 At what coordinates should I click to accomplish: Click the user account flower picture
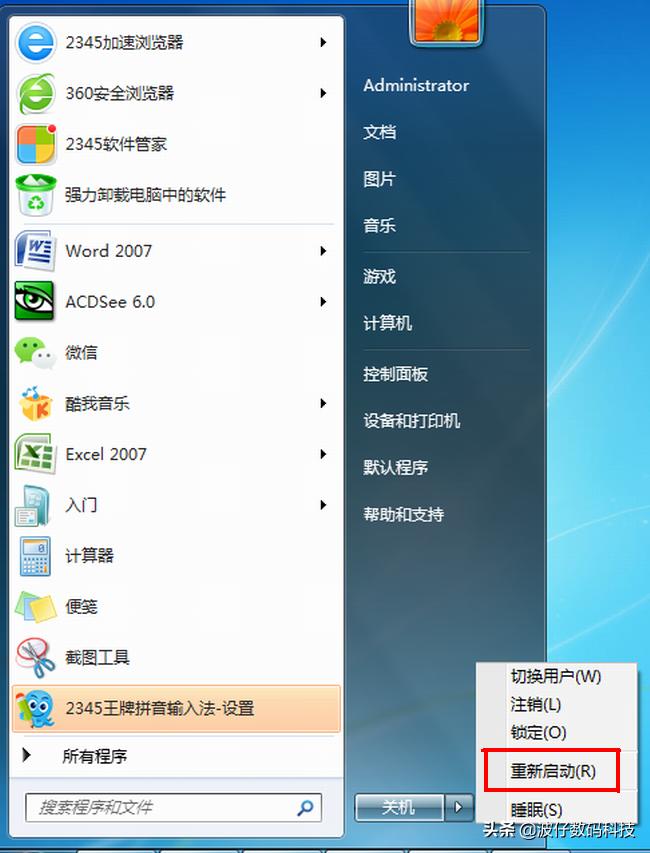447,21
